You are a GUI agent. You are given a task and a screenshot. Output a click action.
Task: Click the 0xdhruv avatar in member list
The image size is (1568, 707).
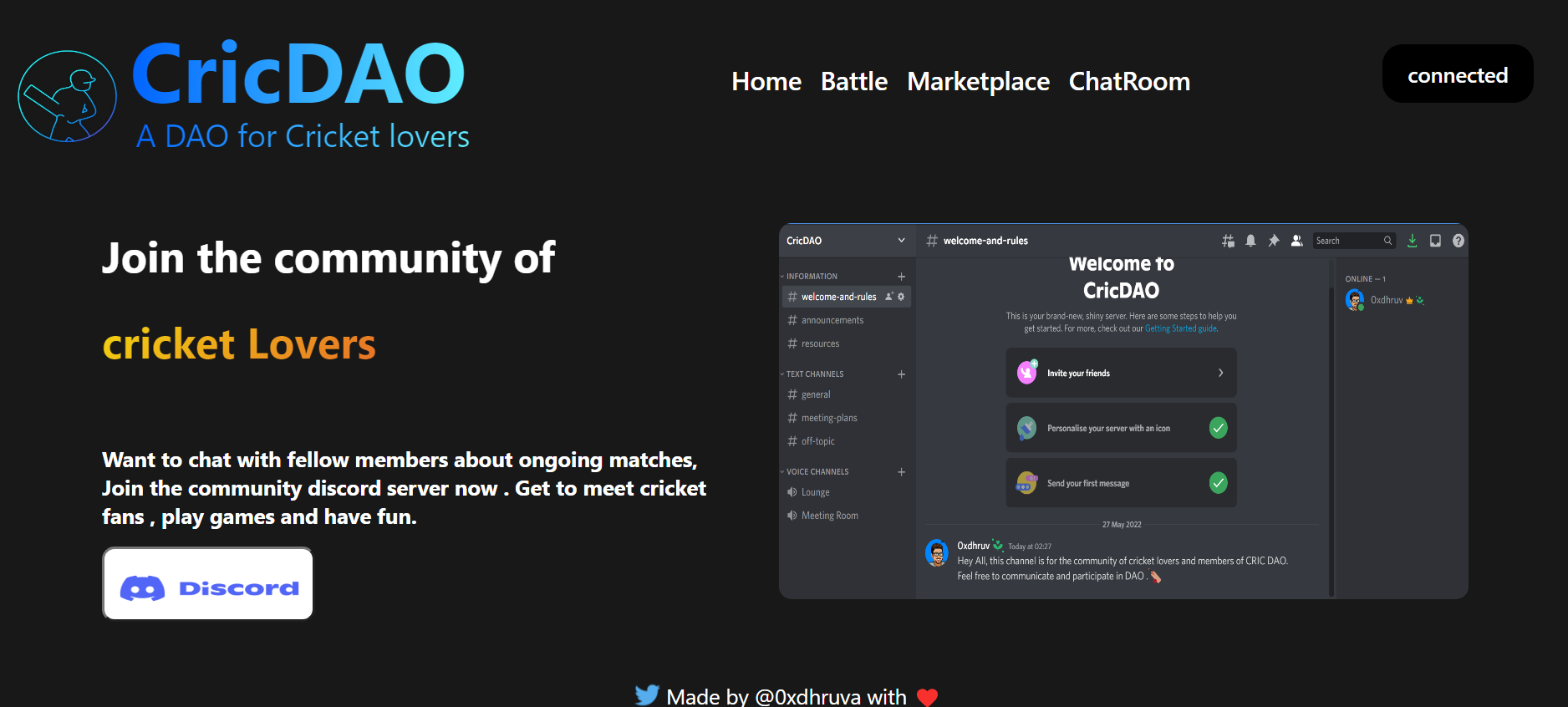1355,300
